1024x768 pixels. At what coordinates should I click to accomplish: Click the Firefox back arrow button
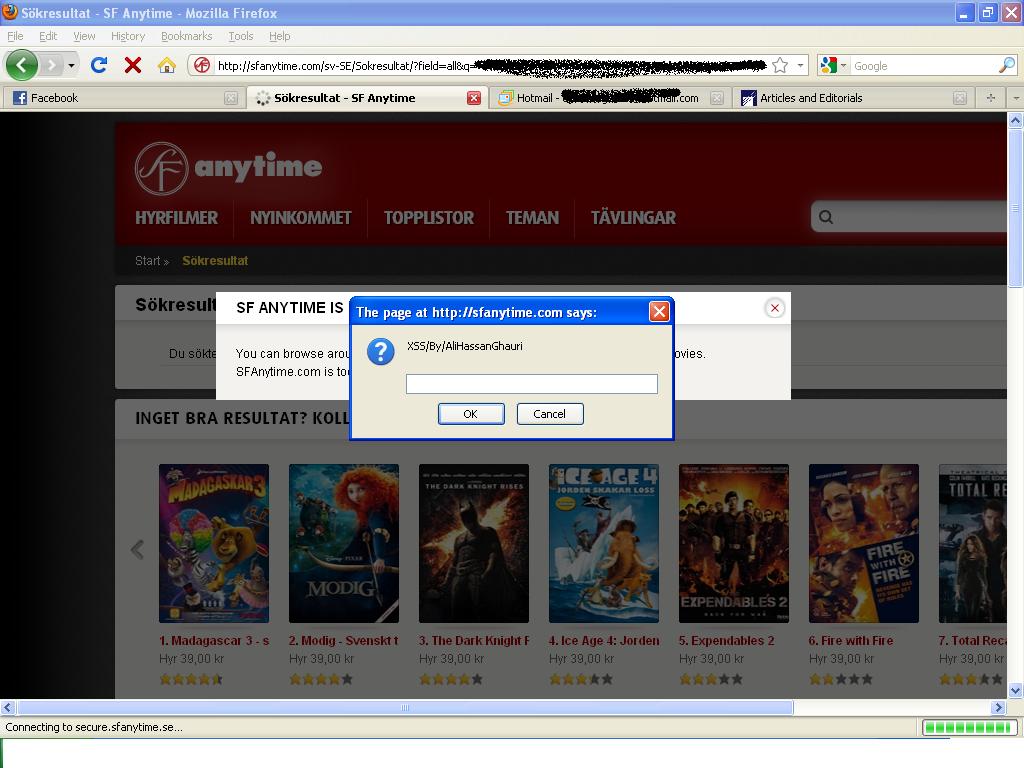22,65
